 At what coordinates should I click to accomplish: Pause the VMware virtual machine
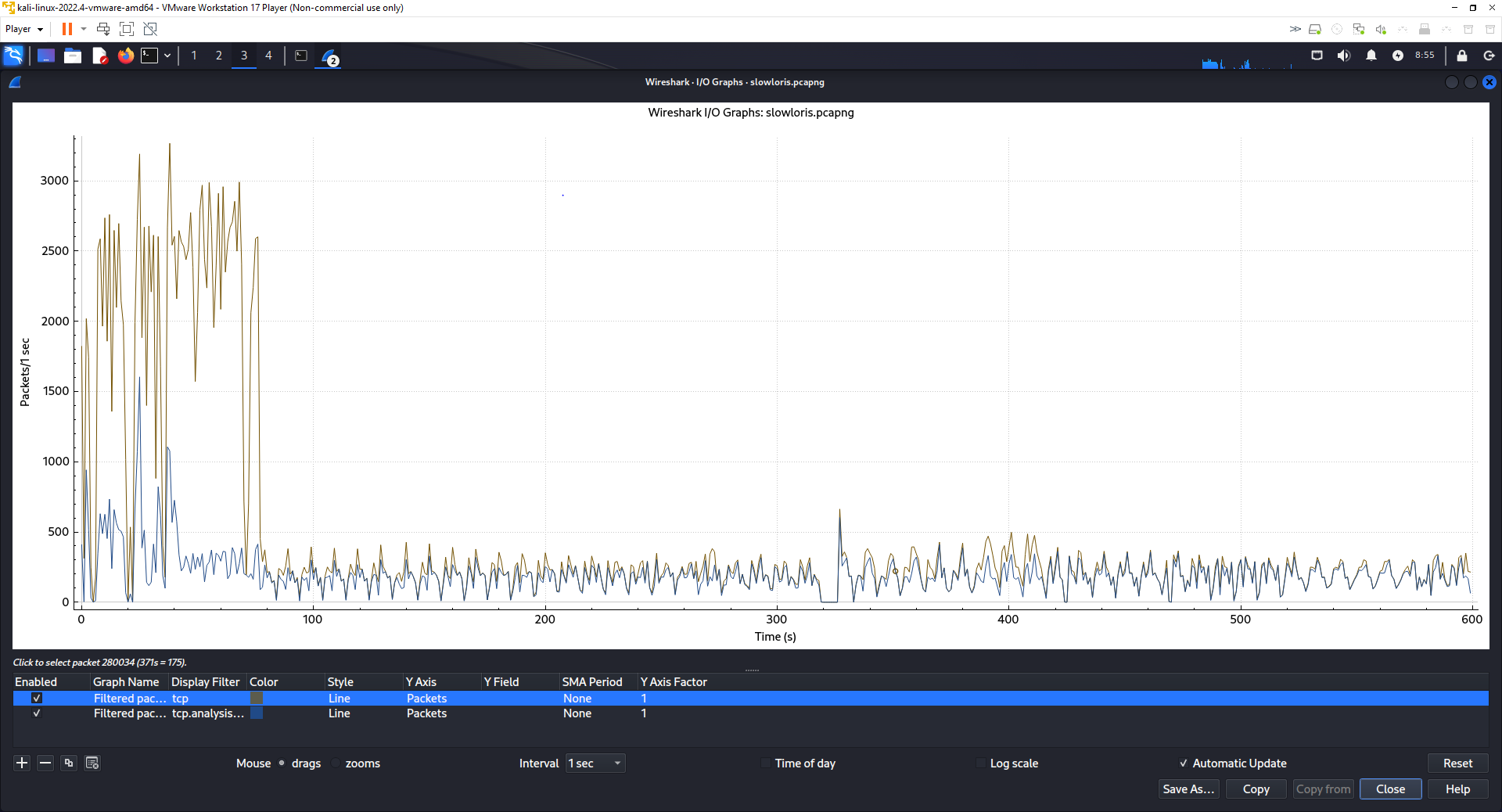(67, 29)
